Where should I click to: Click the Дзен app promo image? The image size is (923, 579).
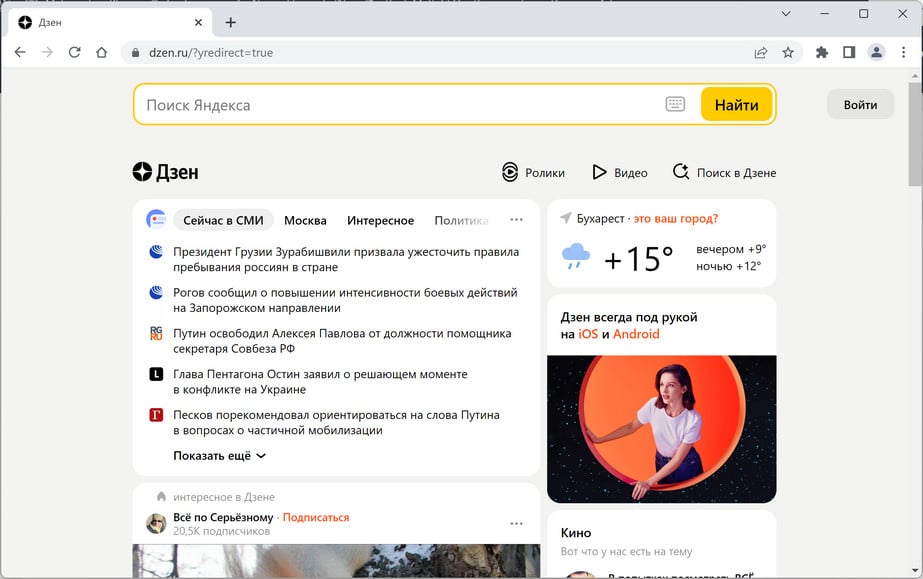pyautogui.click(x=662, y=429)
